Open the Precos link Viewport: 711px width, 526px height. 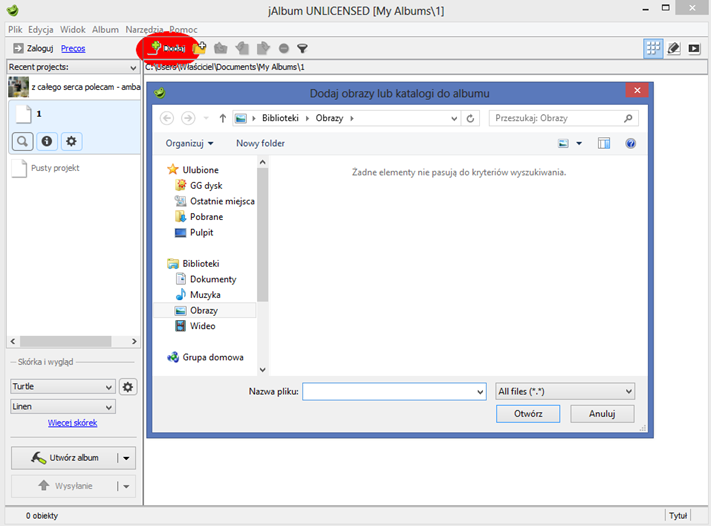coord(73,48)
